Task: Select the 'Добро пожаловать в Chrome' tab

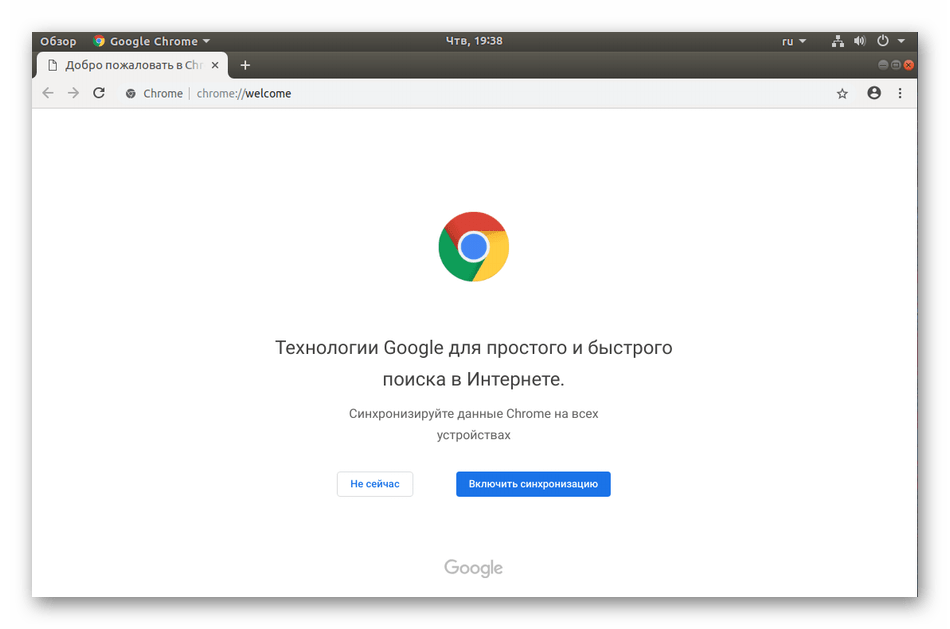Action: point(130,65)
